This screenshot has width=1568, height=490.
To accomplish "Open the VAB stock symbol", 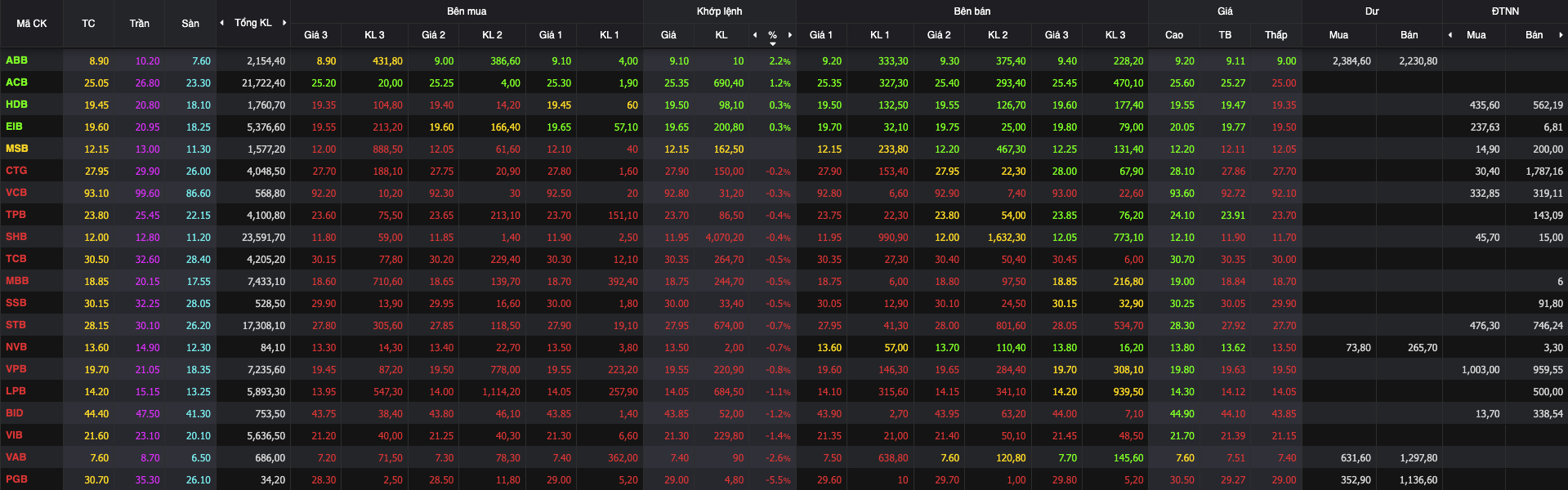I will coord(16,457).
